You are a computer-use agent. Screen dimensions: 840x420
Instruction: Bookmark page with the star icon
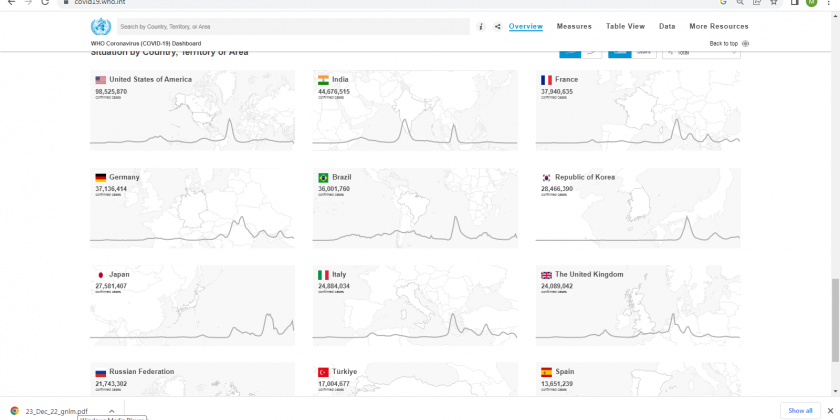pyautogui.click(x=773, y=3)
